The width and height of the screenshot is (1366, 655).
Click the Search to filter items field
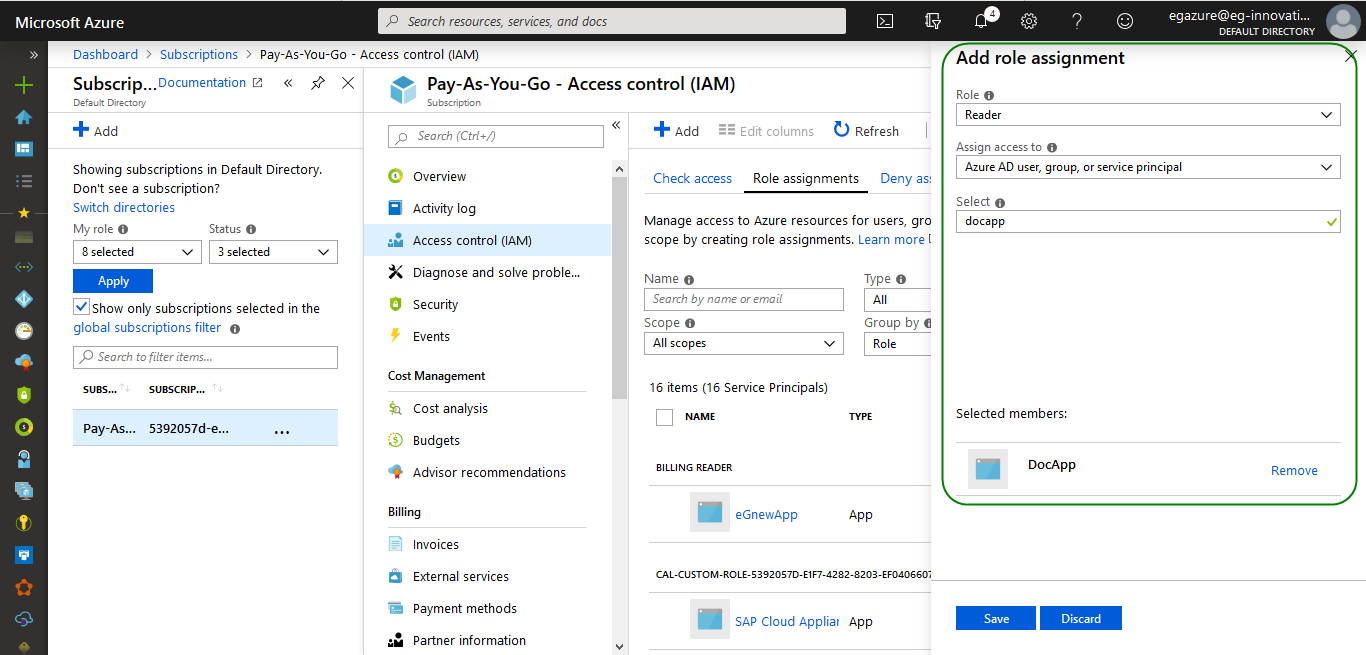[205, 357]
